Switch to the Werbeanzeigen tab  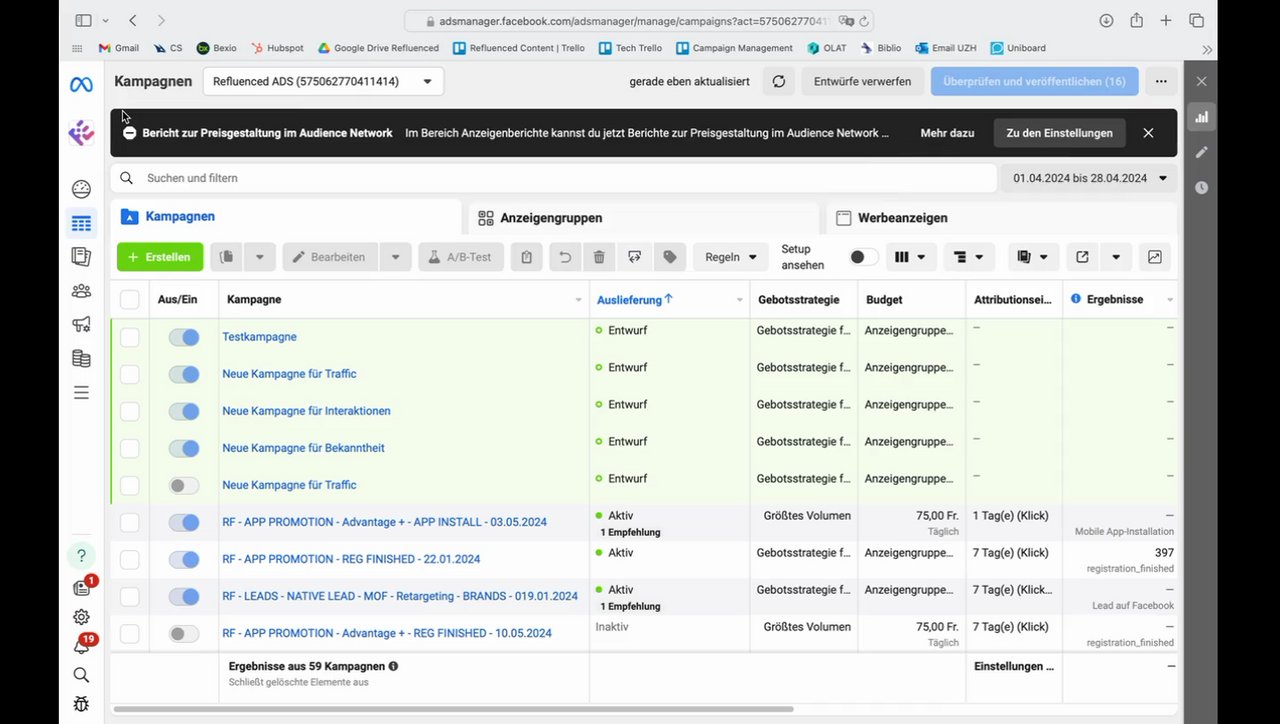coord(902,218)
